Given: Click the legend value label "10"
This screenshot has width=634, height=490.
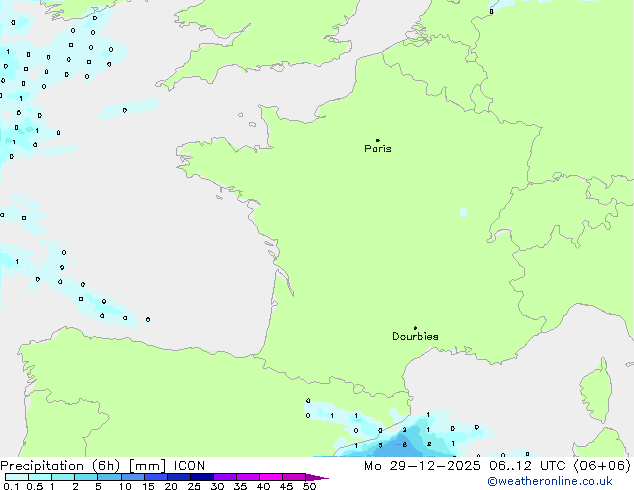Looking at the screenshot, I should coord(125,486).
